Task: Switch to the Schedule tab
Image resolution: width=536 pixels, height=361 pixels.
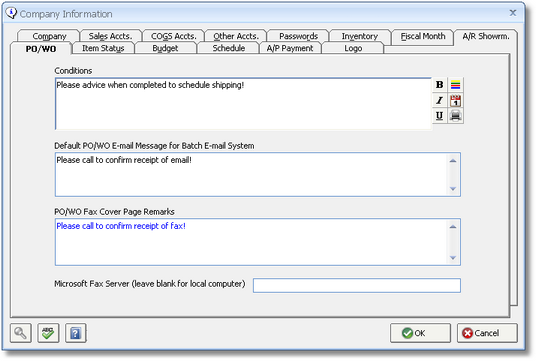Action: click(x=229, y=48)
